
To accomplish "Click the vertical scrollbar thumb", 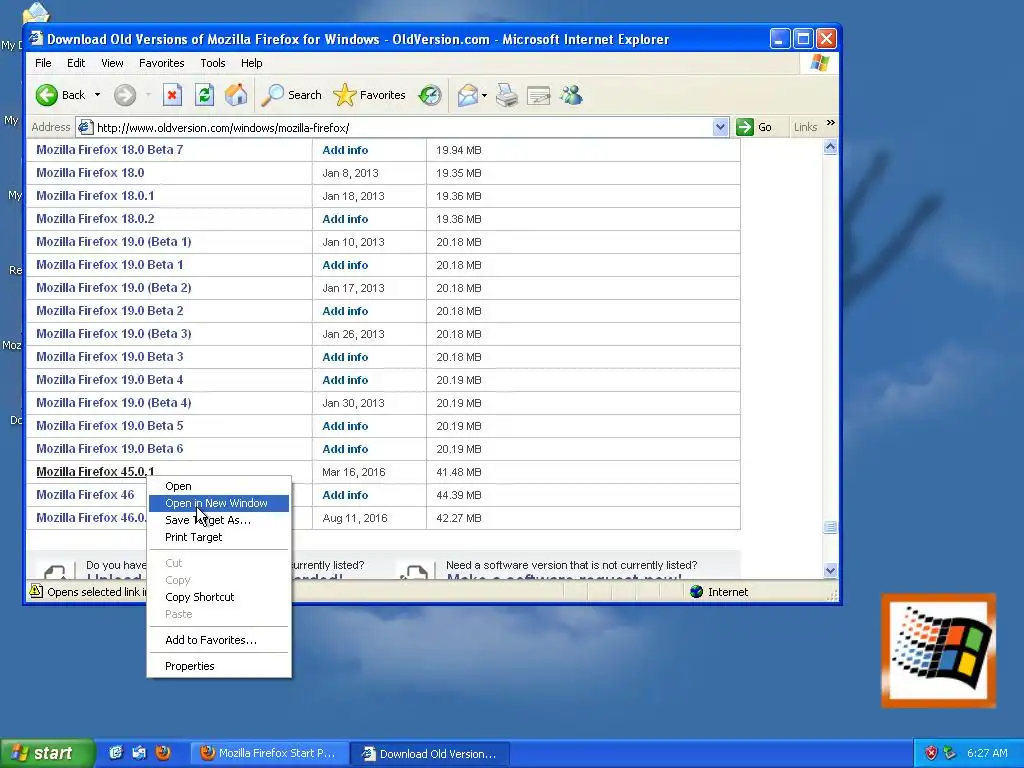I will coord(830,527).
